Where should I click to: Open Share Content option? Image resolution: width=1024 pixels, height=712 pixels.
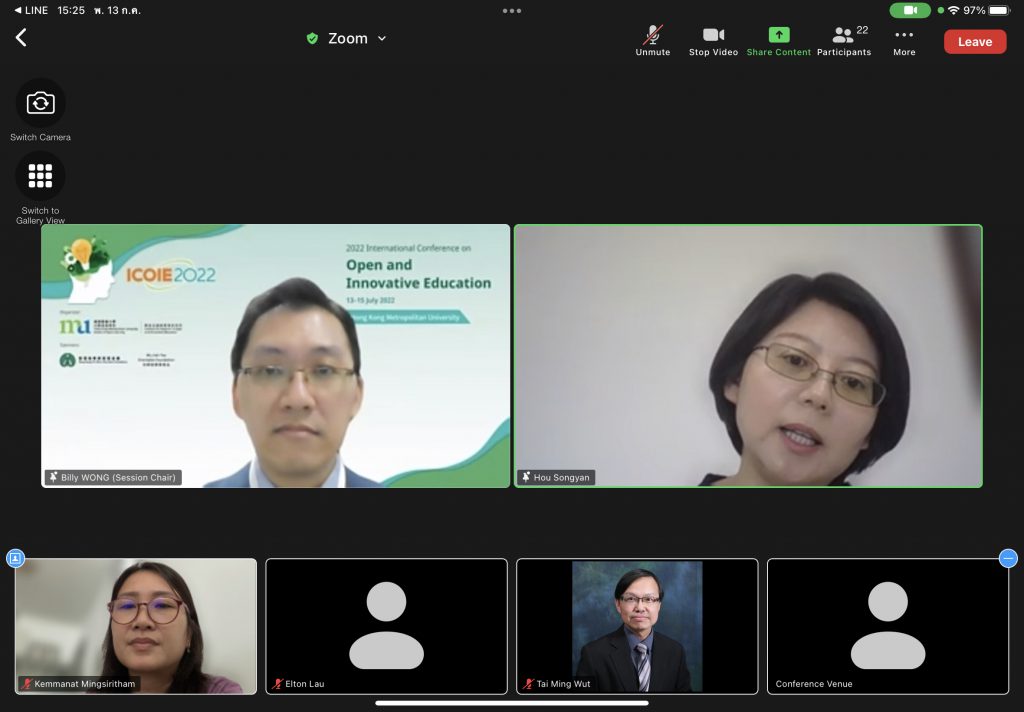pyautogui.click(x=779, y=40)
